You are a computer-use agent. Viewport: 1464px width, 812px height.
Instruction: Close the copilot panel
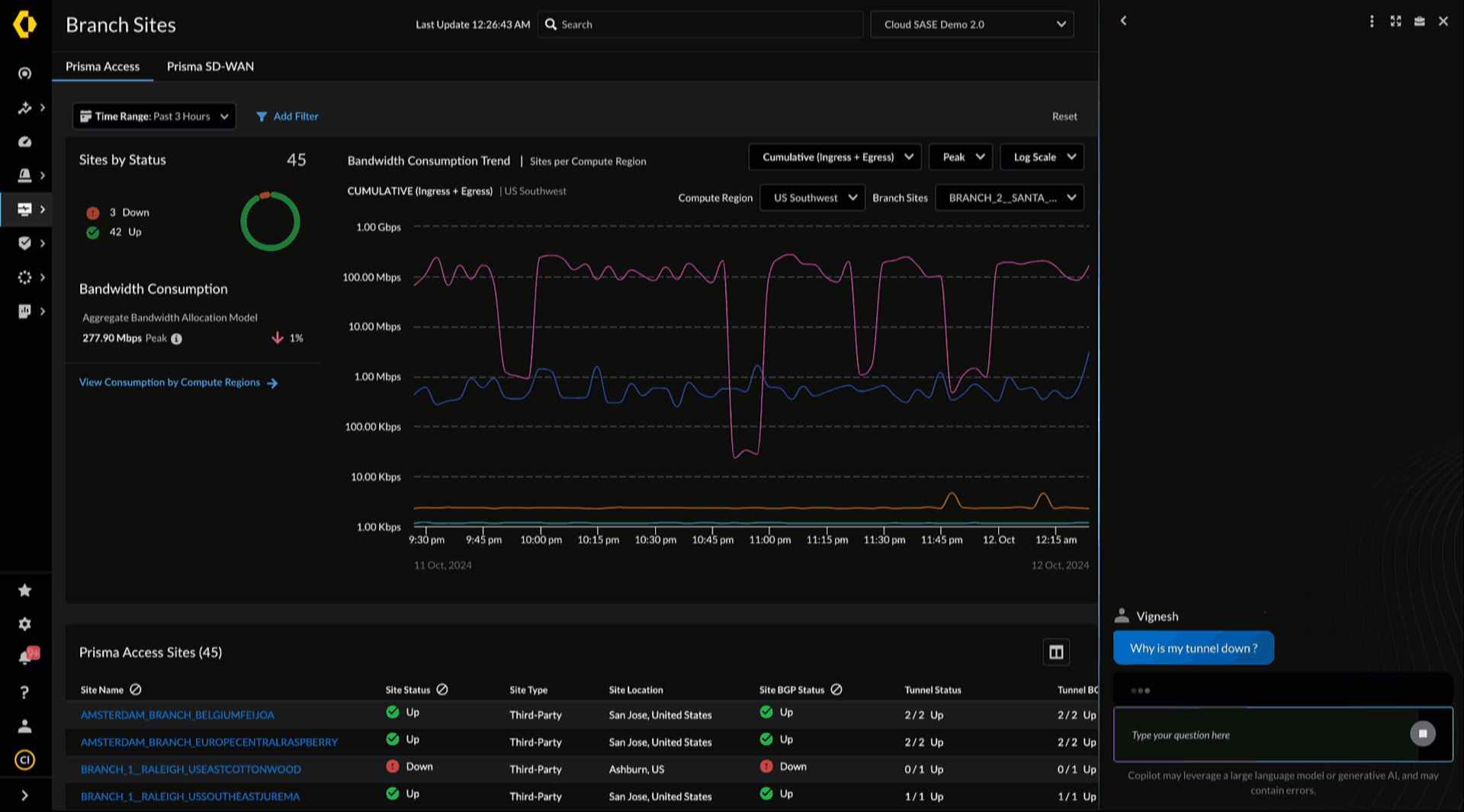tap(1443, 21)
